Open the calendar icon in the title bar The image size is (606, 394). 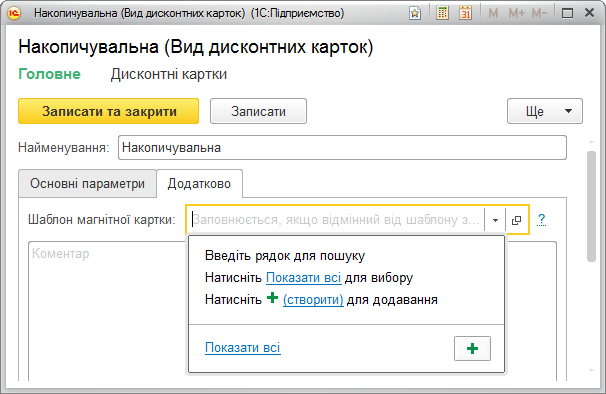[x=465, y=13]
